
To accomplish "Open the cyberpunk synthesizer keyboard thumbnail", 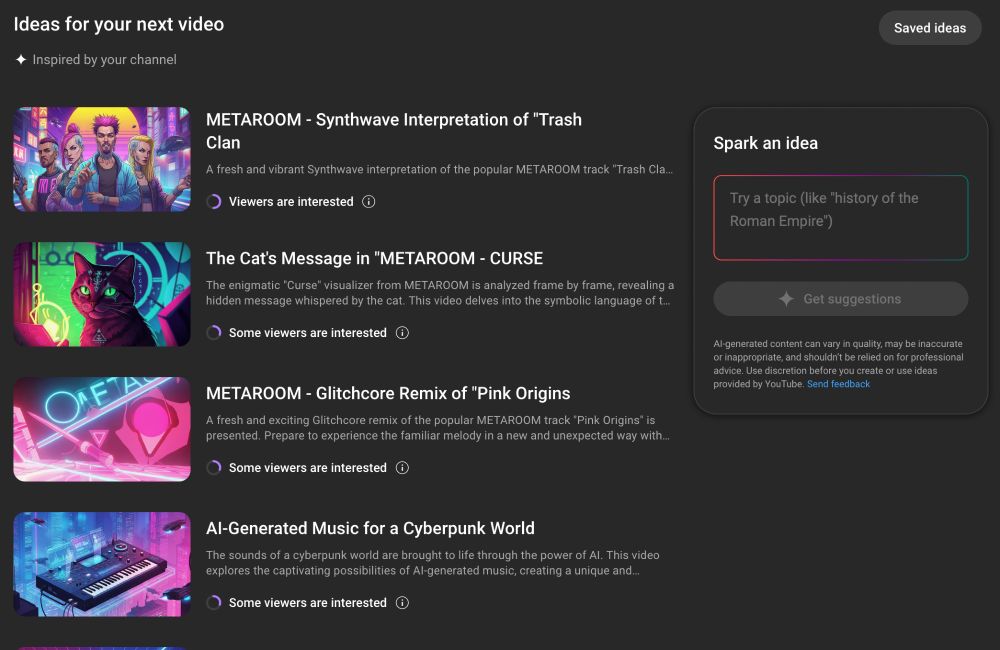I will (102, 565).
